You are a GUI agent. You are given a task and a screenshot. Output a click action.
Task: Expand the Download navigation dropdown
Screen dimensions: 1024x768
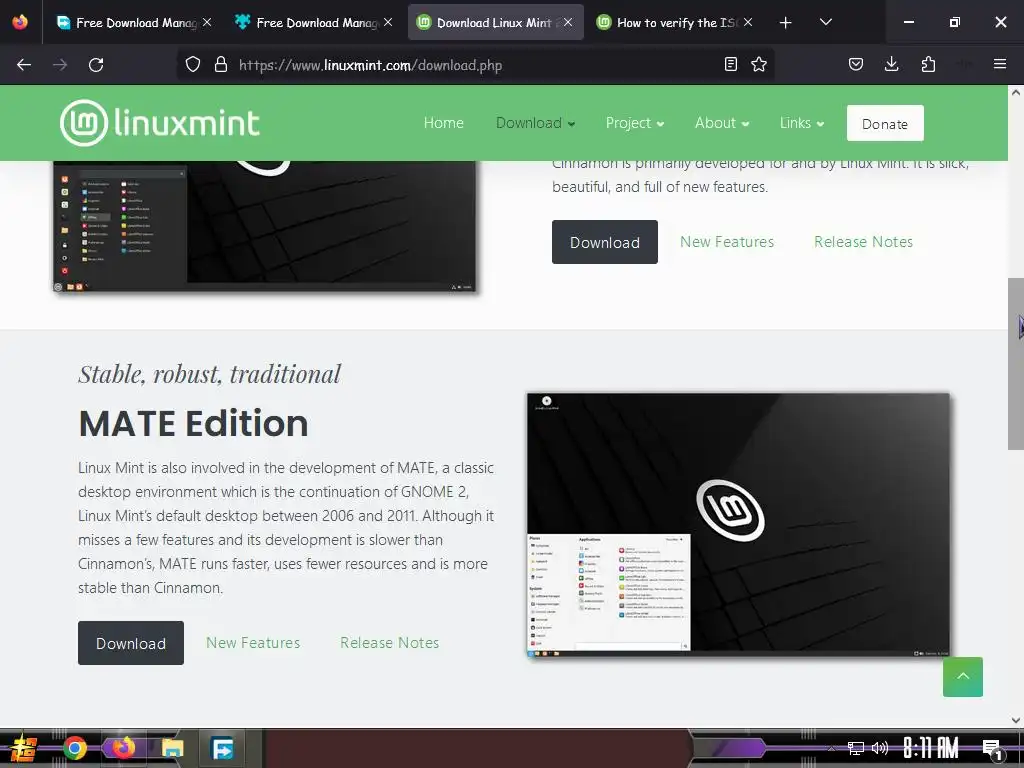click(536, 123)
